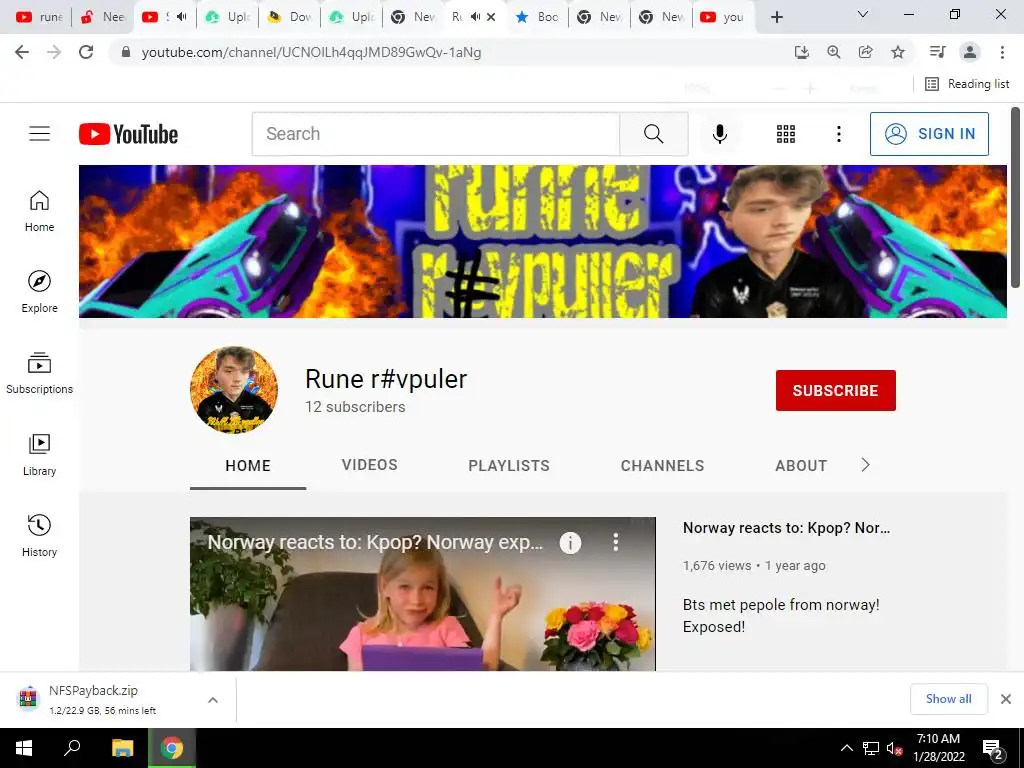The height and width of the screenshot is (768, 1024).
Task: Open the 'rune' browser tab
Action: [38, 17]
